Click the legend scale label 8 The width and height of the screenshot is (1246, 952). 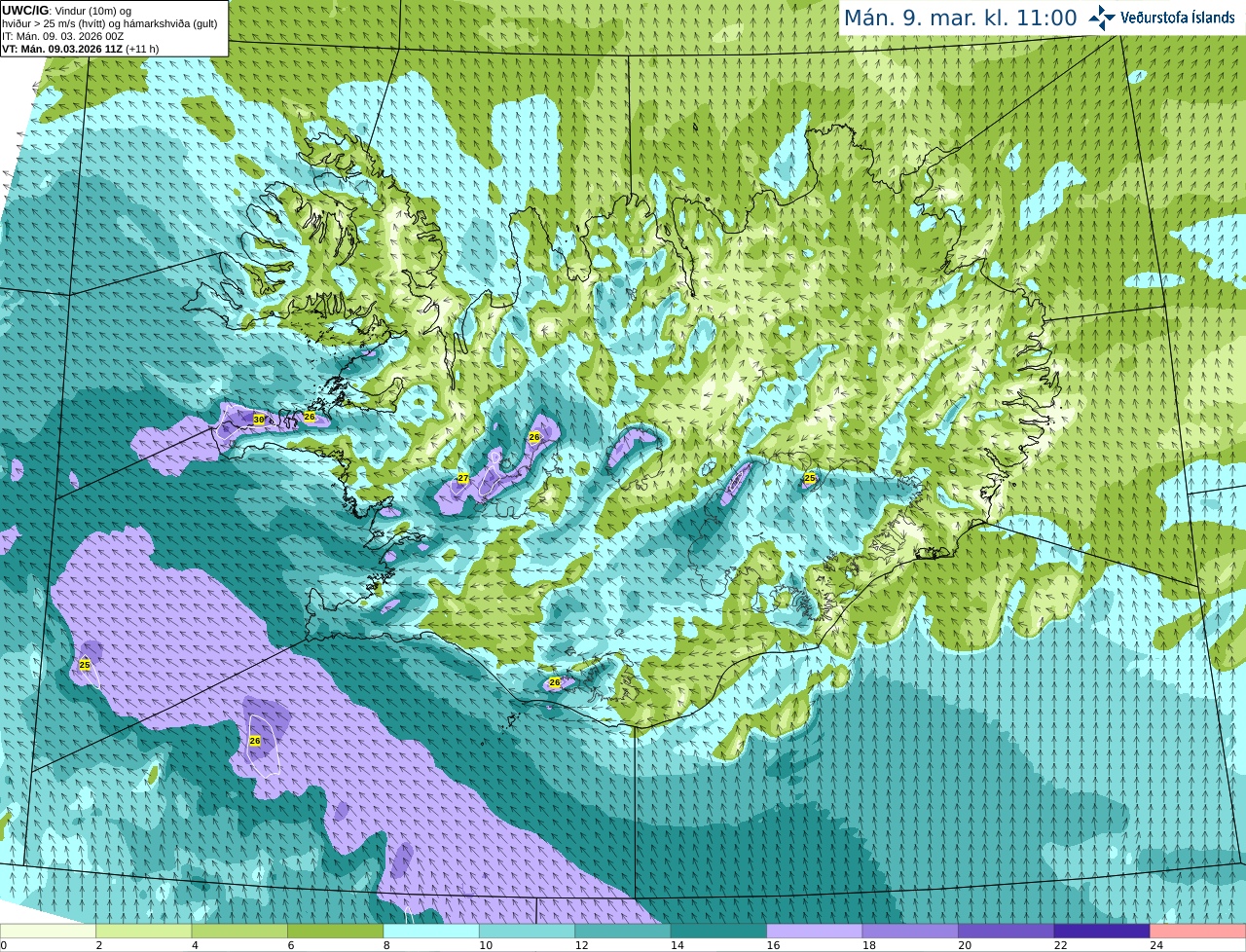coord(386,945)
